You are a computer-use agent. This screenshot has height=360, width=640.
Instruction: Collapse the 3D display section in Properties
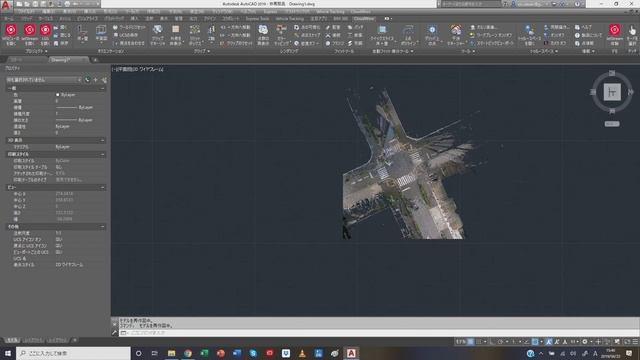[102, 140]
